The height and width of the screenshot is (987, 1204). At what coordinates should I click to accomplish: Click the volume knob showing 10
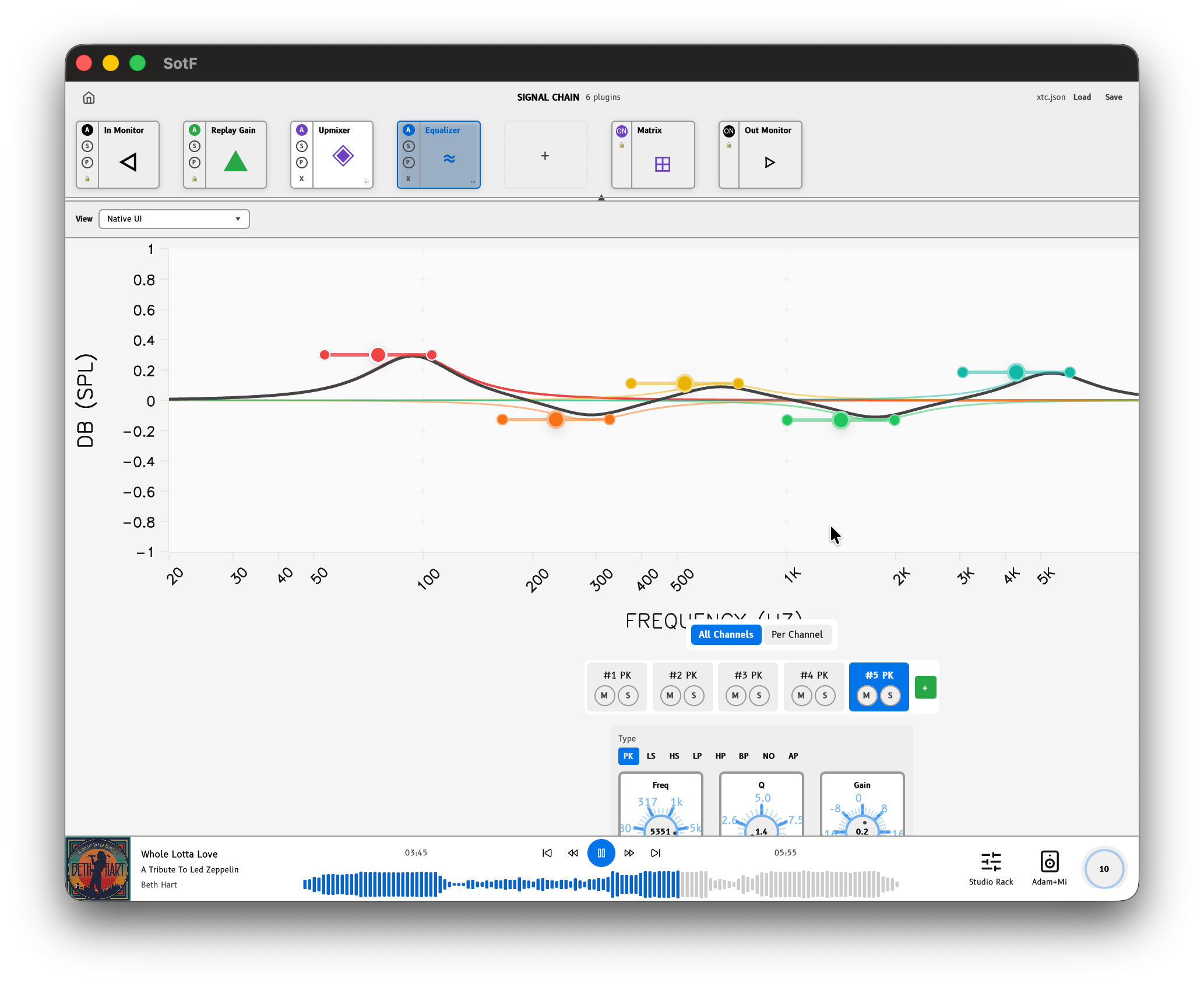coord(1104,869)
